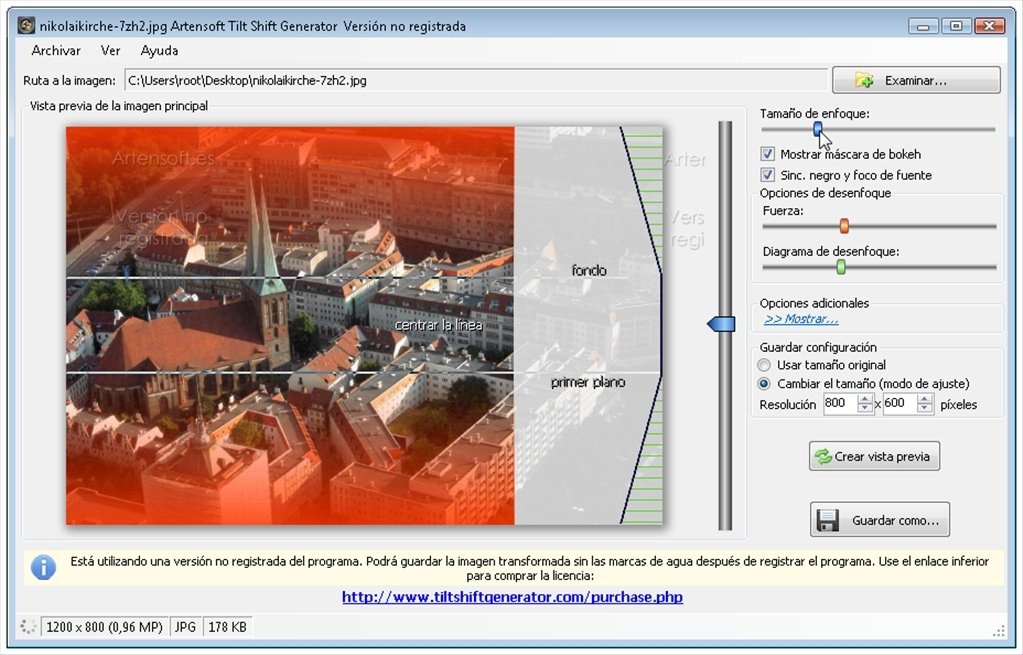Click the resolution width field showing 800

click(840, 404)
